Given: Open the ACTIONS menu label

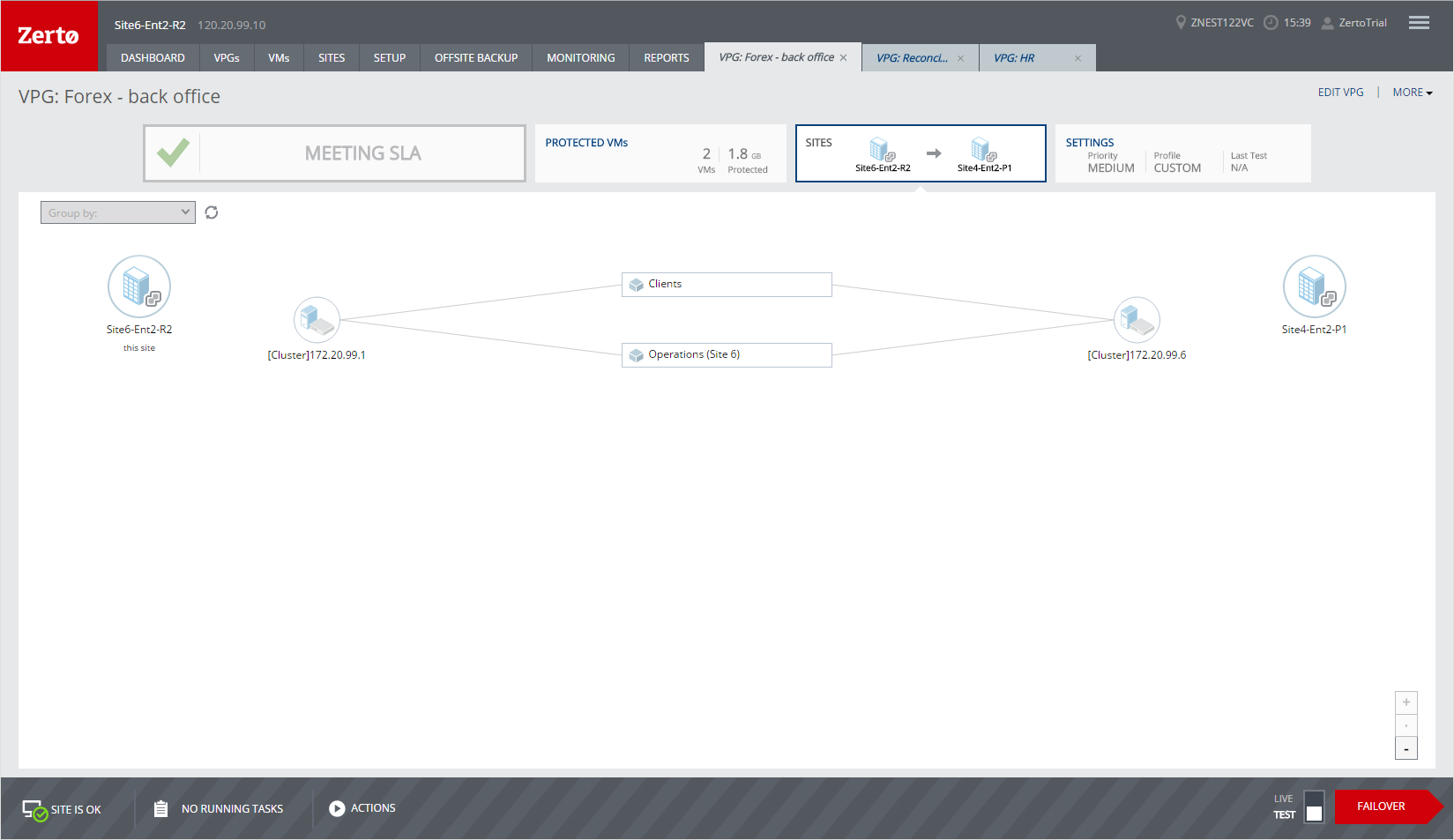Looking at the screenshot, I should [373, 808].
